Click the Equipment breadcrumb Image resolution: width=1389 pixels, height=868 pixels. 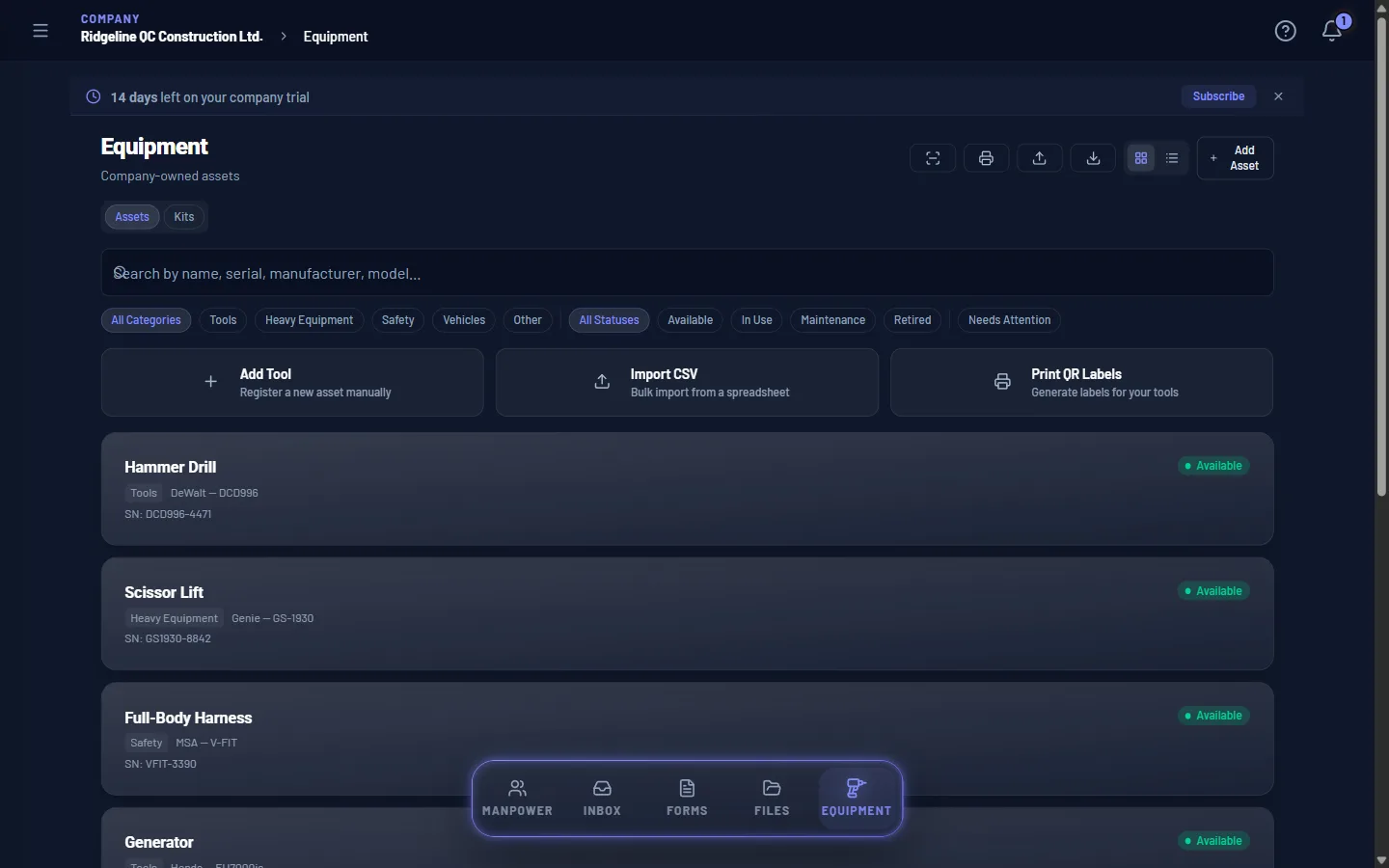tap(336, 37)
